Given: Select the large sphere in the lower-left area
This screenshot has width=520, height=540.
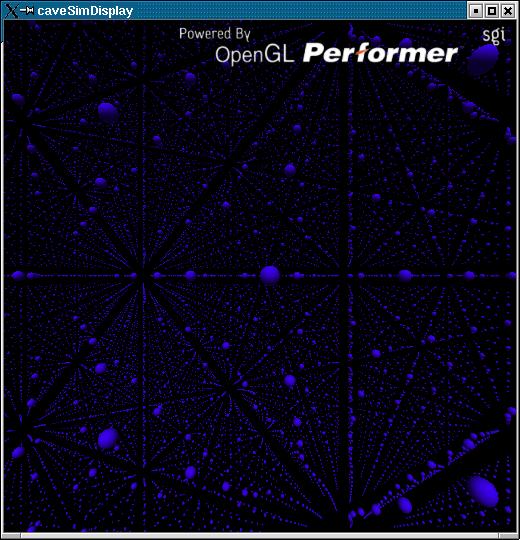Looking at the screenshot, I should [108, 438].
